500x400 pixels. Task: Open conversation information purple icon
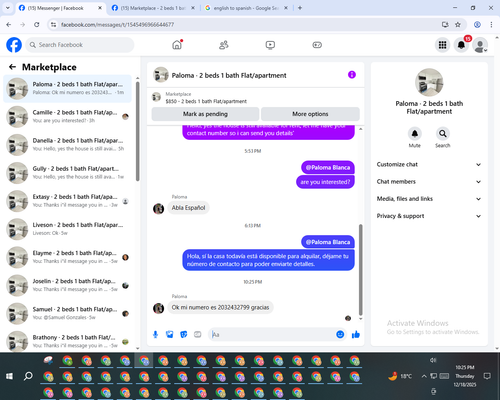352,75
